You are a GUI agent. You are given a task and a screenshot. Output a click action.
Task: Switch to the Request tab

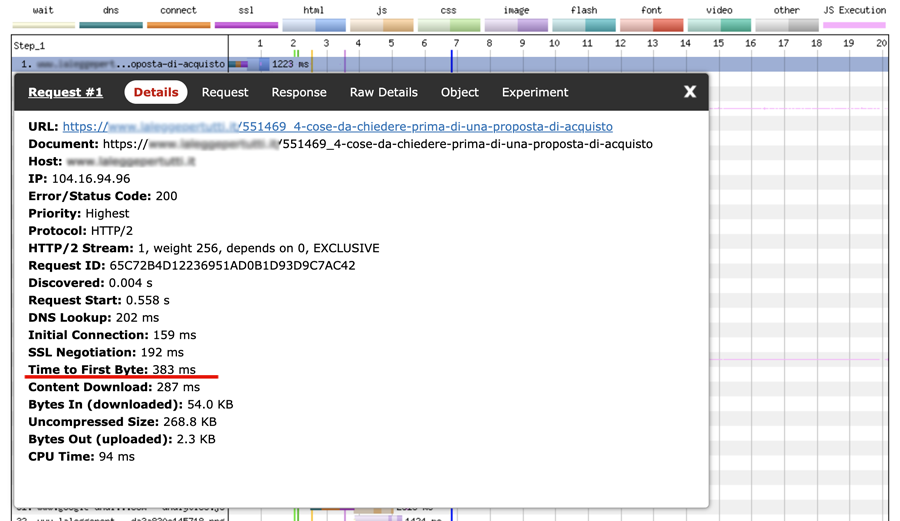pyautogui.click(x=224, y=92)
